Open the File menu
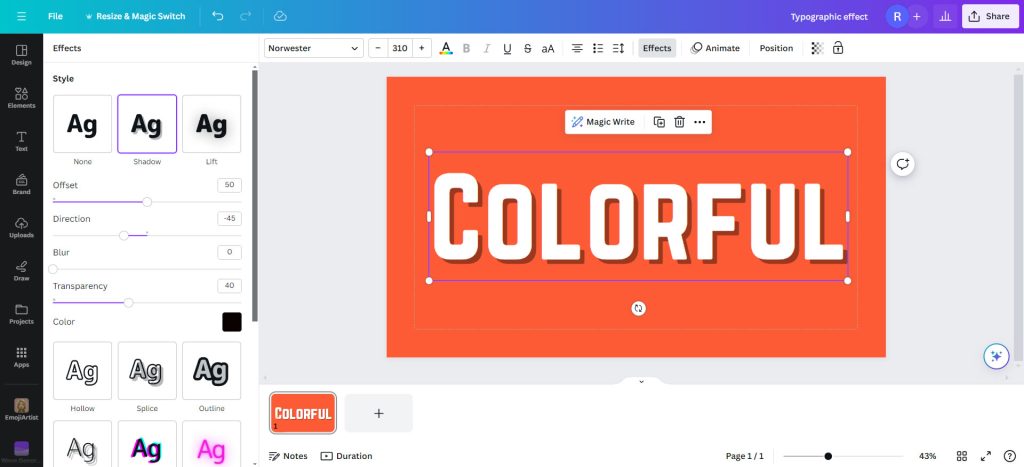Screen dimensions: 1024x467 56,16
